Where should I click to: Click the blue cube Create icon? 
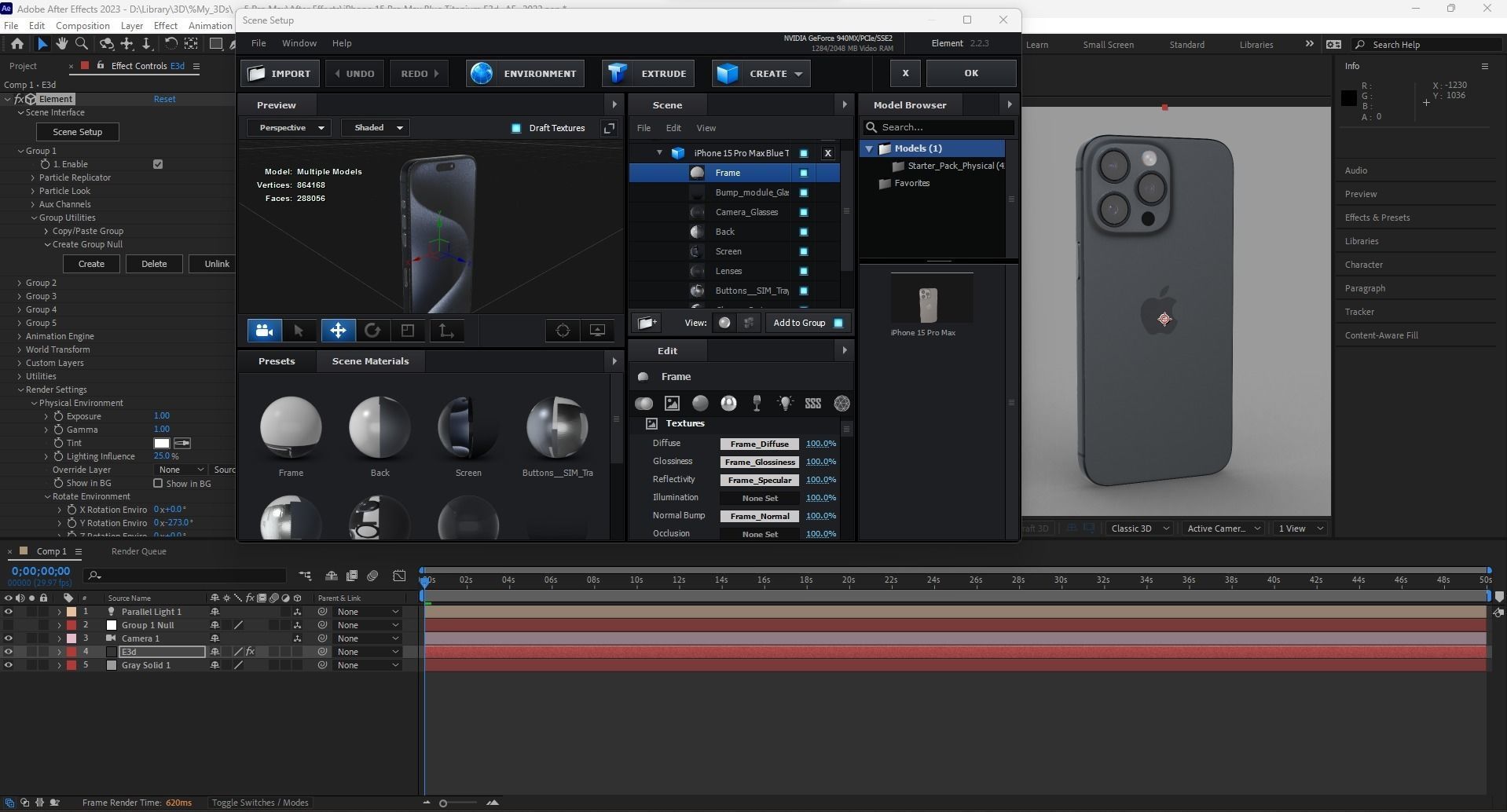(x=728, y=74)
